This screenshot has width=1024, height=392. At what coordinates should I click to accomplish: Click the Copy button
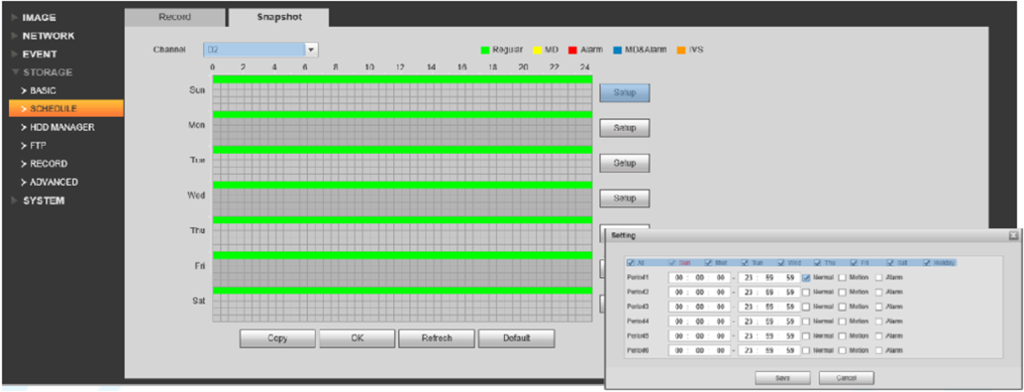278,338
